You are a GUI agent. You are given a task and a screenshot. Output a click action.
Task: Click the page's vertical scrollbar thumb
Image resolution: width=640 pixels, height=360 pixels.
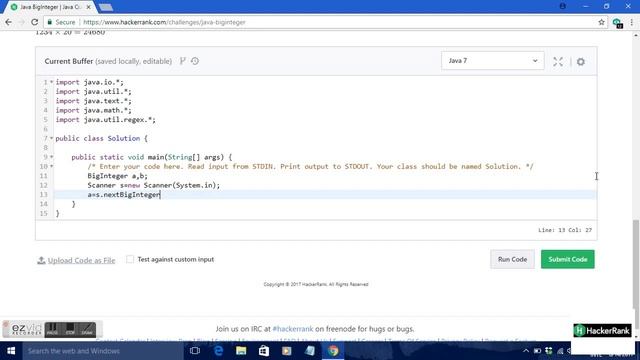tap(636, 263)
